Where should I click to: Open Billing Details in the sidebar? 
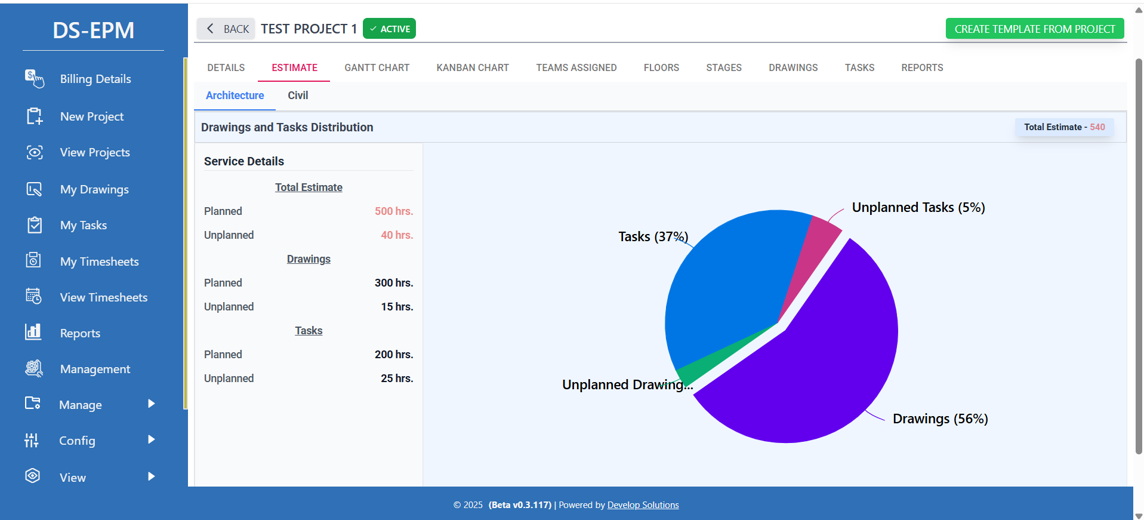pos(96,79)
